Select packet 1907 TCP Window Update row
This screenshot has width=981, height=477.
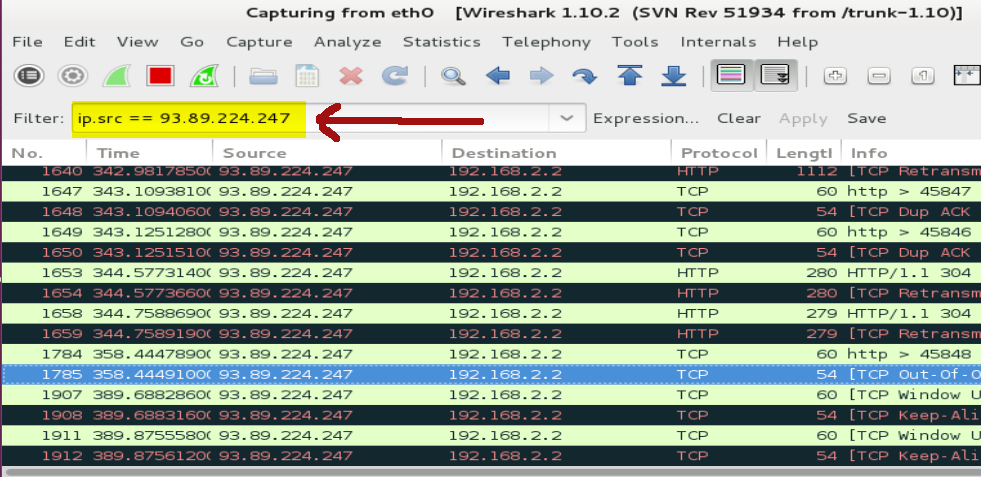tap(491, 395)
